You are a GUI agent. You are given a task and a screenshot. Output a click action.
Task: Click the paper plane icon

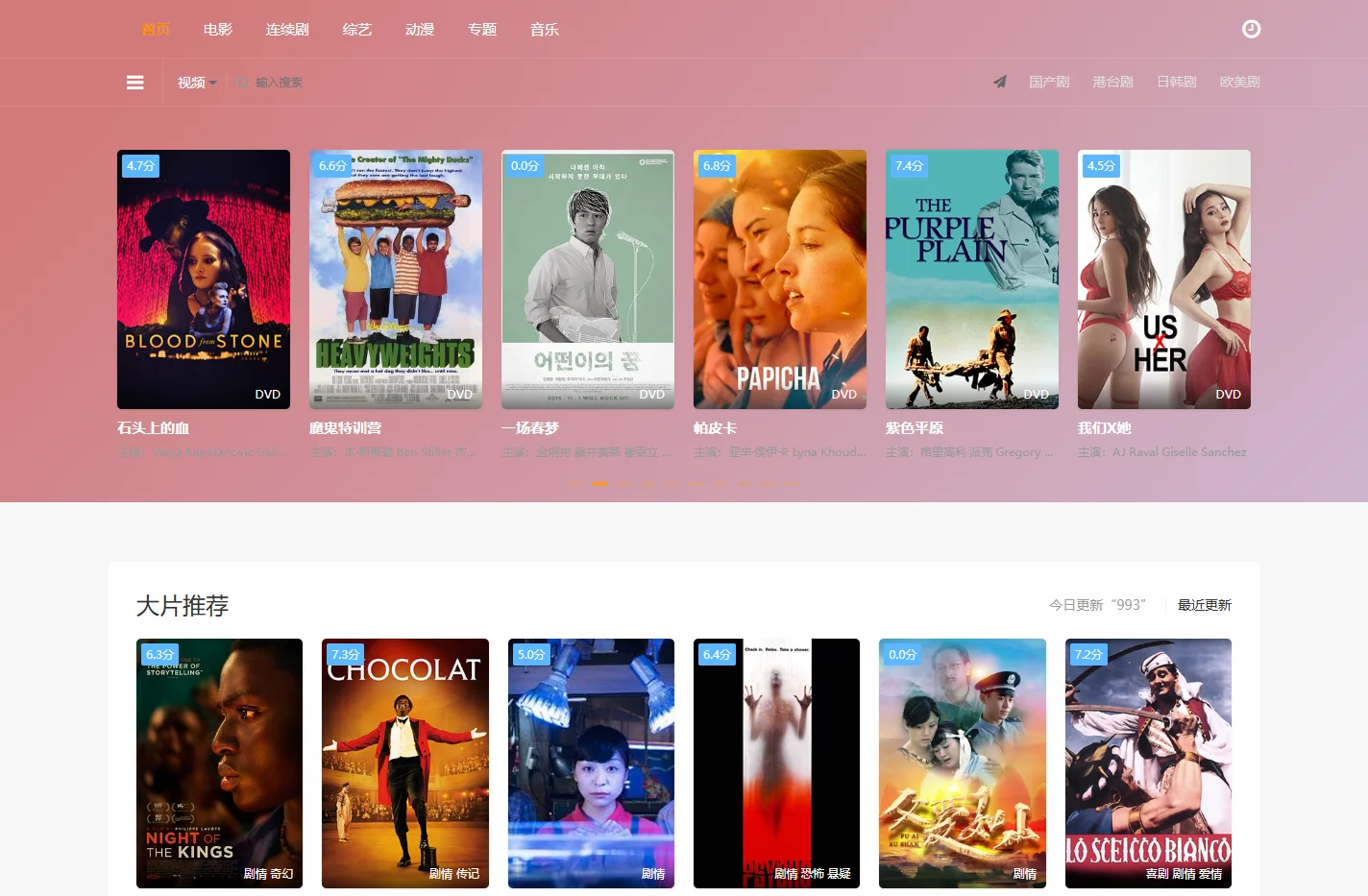(x=1000, y=82)
